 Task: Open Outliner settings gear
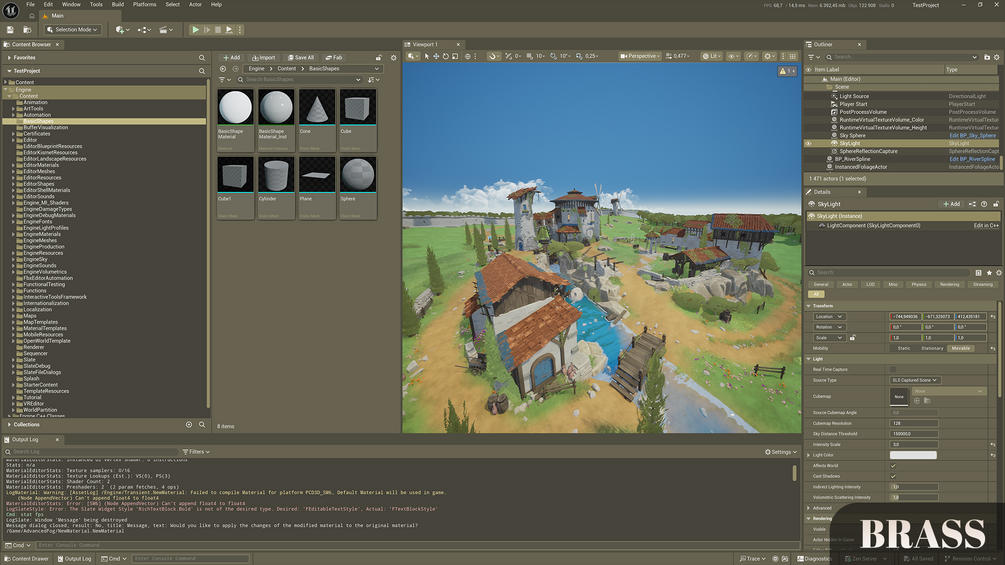click(997, 57)
